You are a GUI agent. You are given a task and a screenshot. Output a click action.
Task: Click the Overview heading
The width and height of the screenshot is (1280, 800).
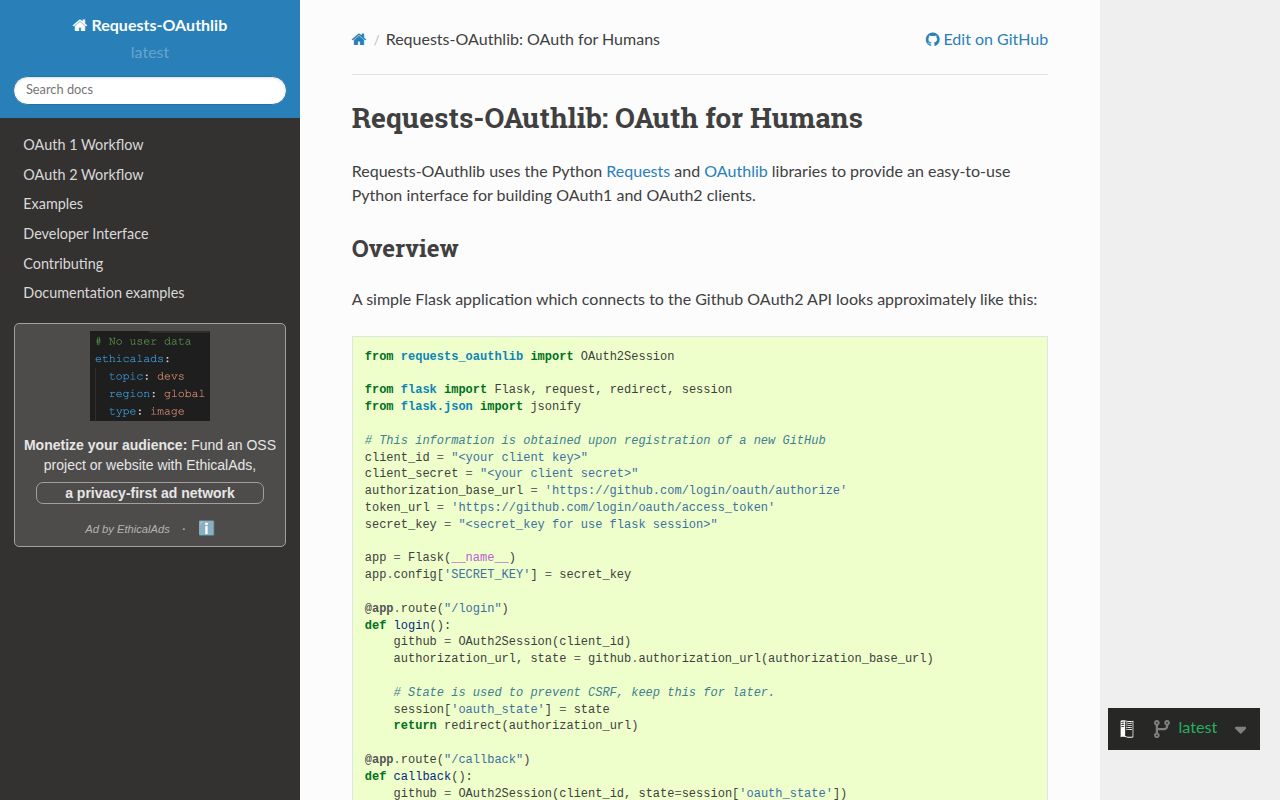(x=405, y=249)
